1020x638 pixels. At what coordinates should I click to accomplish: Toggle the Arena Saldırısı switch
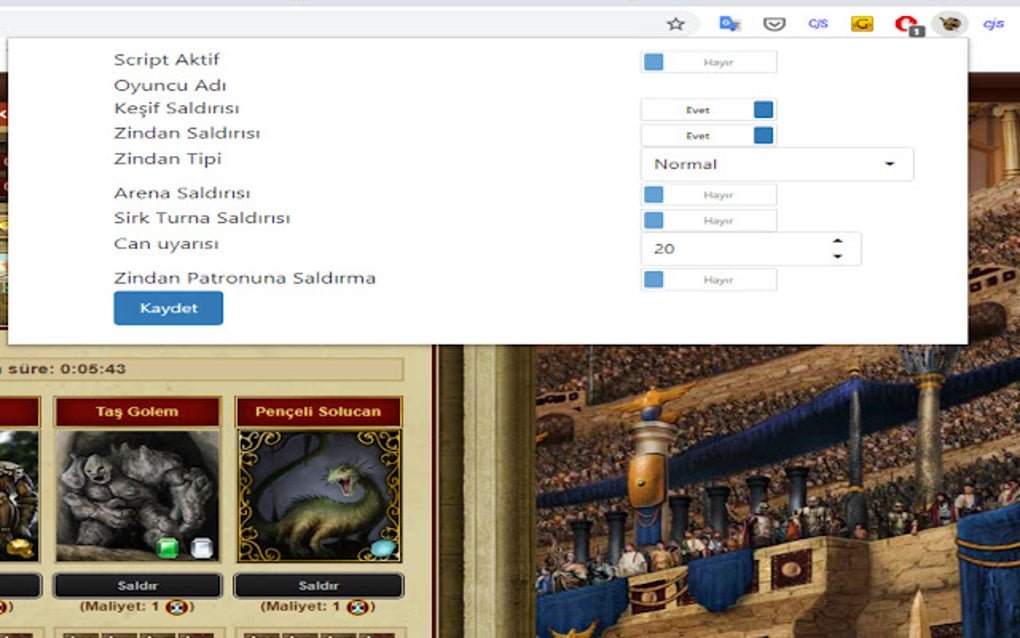coord(709,194)
